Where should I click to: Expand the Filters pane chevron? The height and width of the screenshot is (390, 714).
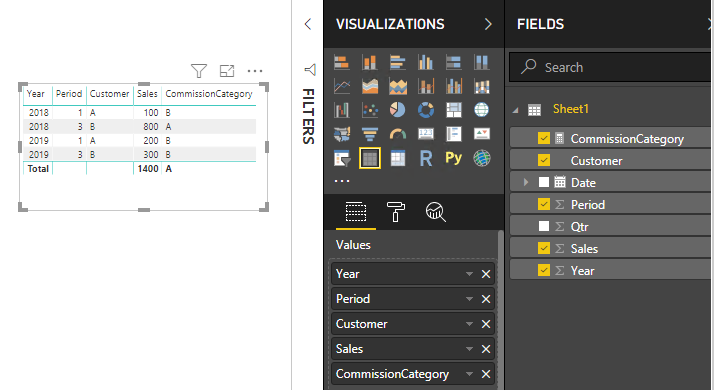pos(308,24)
